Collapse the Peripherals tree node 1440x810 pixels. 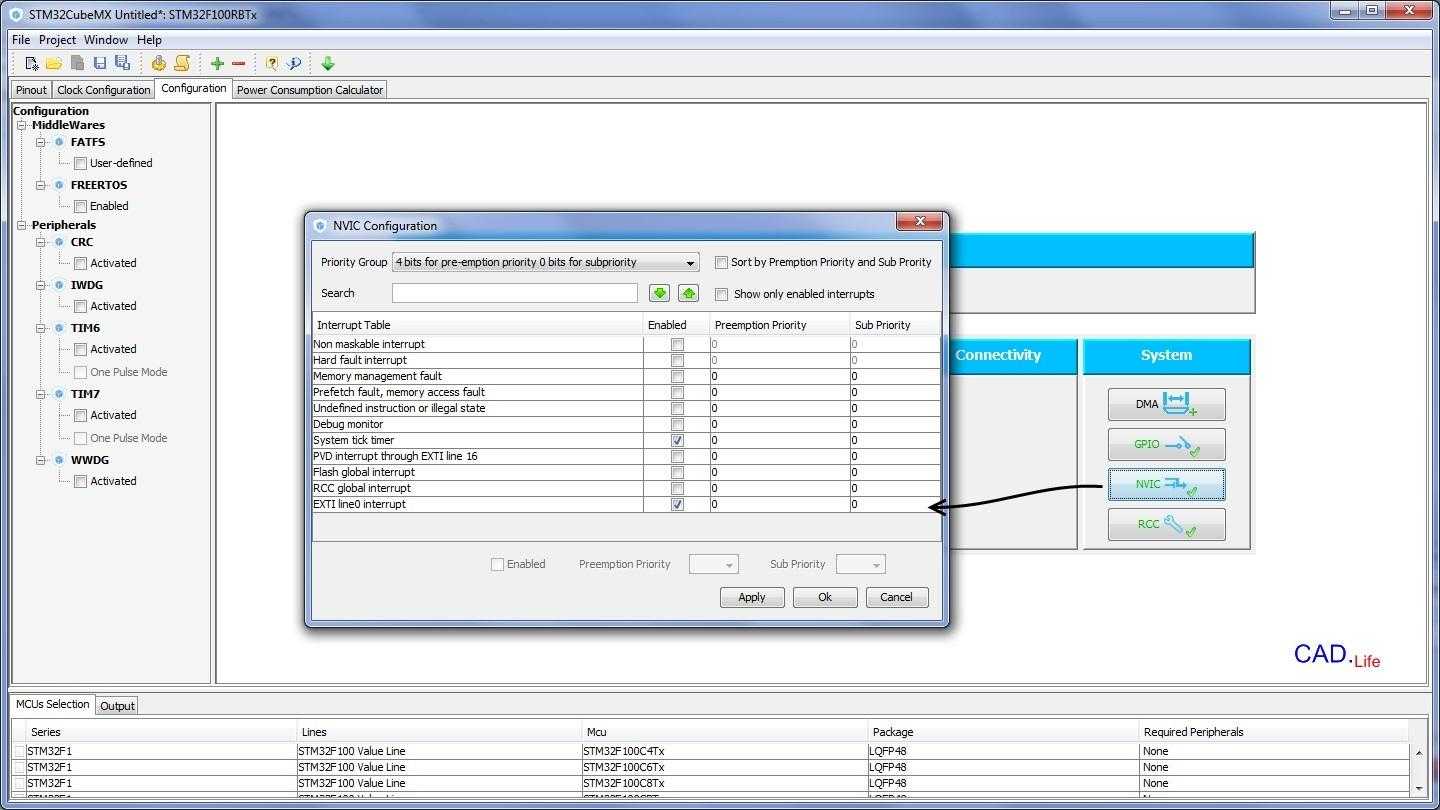click(21, 225)
